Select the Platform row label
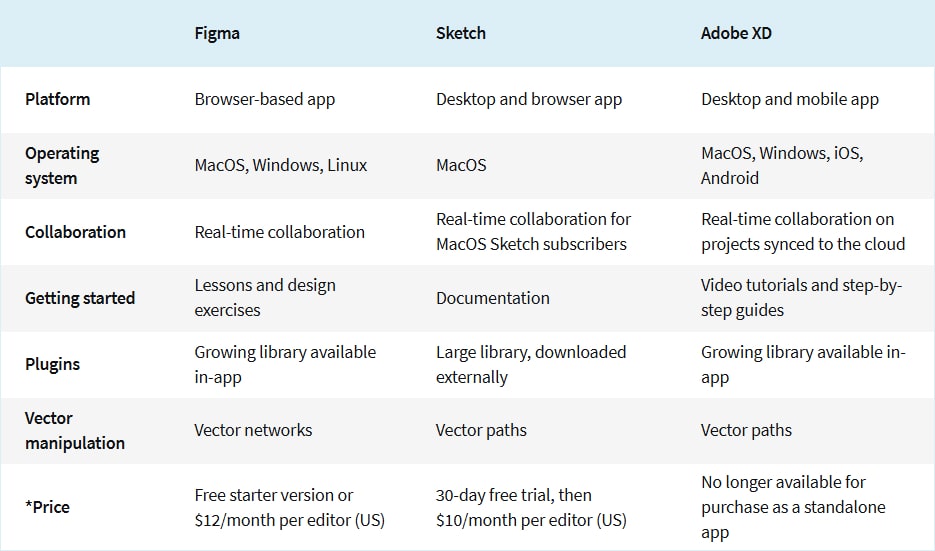The image size is (935, 551). (x=57, y=99)
